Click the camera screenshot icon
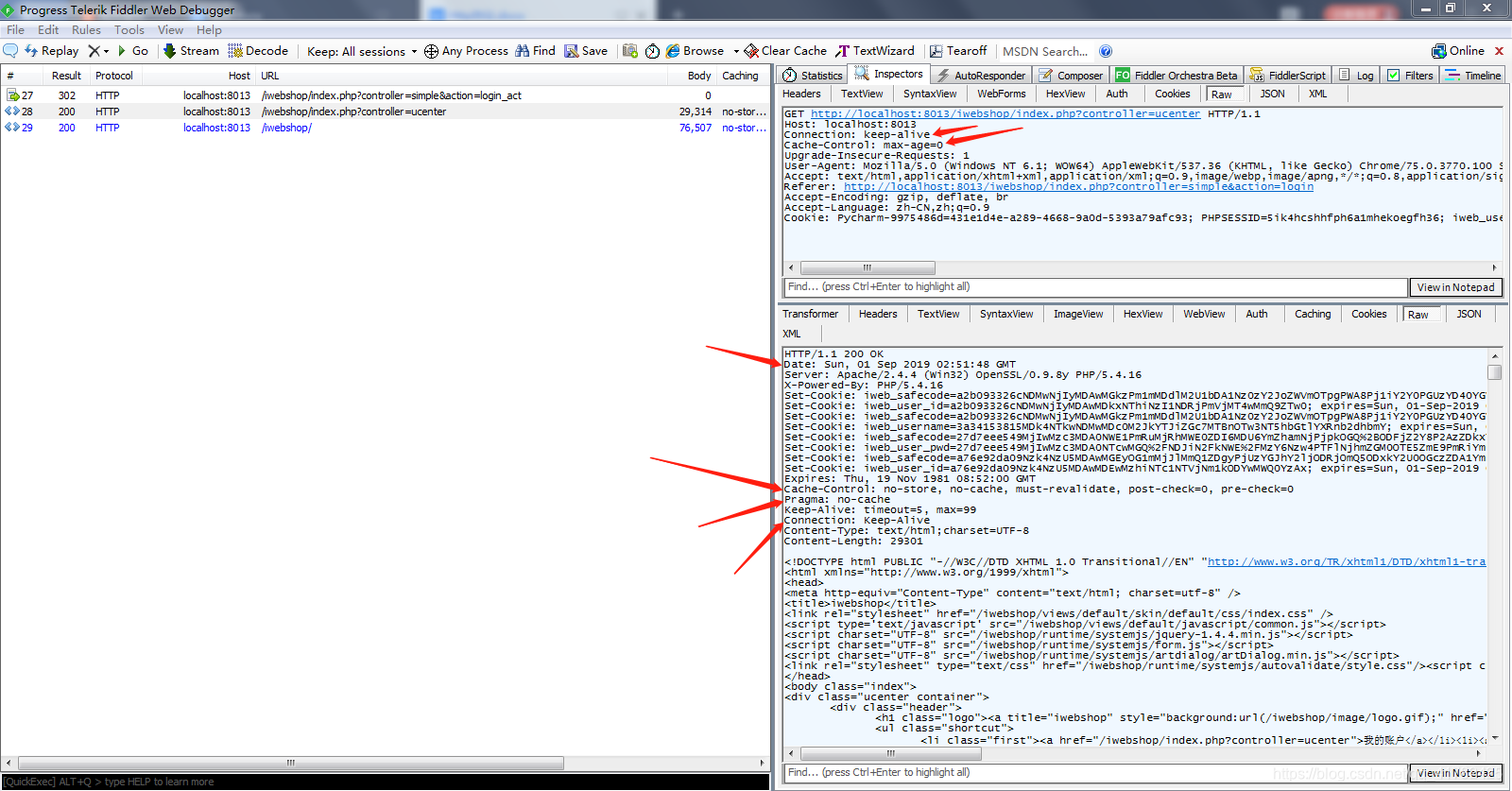The height and width of the screenshot is (791, 1512). coord(630,51)
